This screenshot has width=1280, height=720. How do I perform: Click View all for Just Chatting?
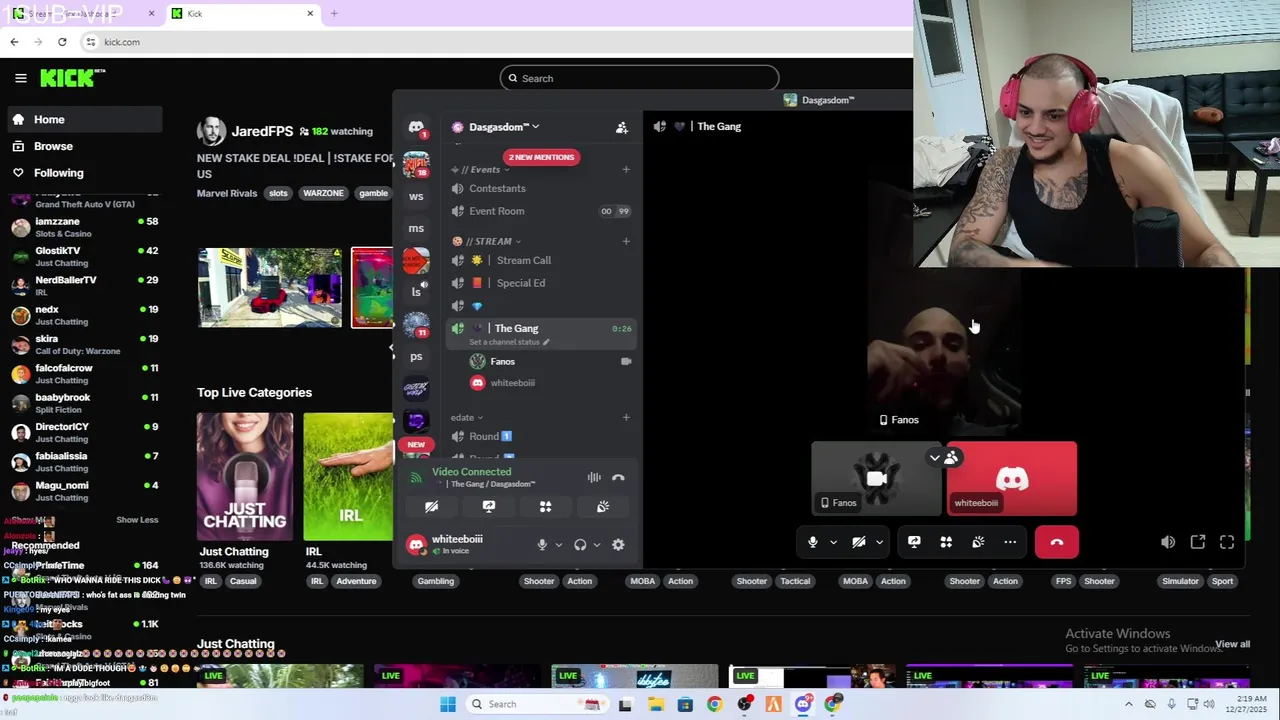[1232, 644]
